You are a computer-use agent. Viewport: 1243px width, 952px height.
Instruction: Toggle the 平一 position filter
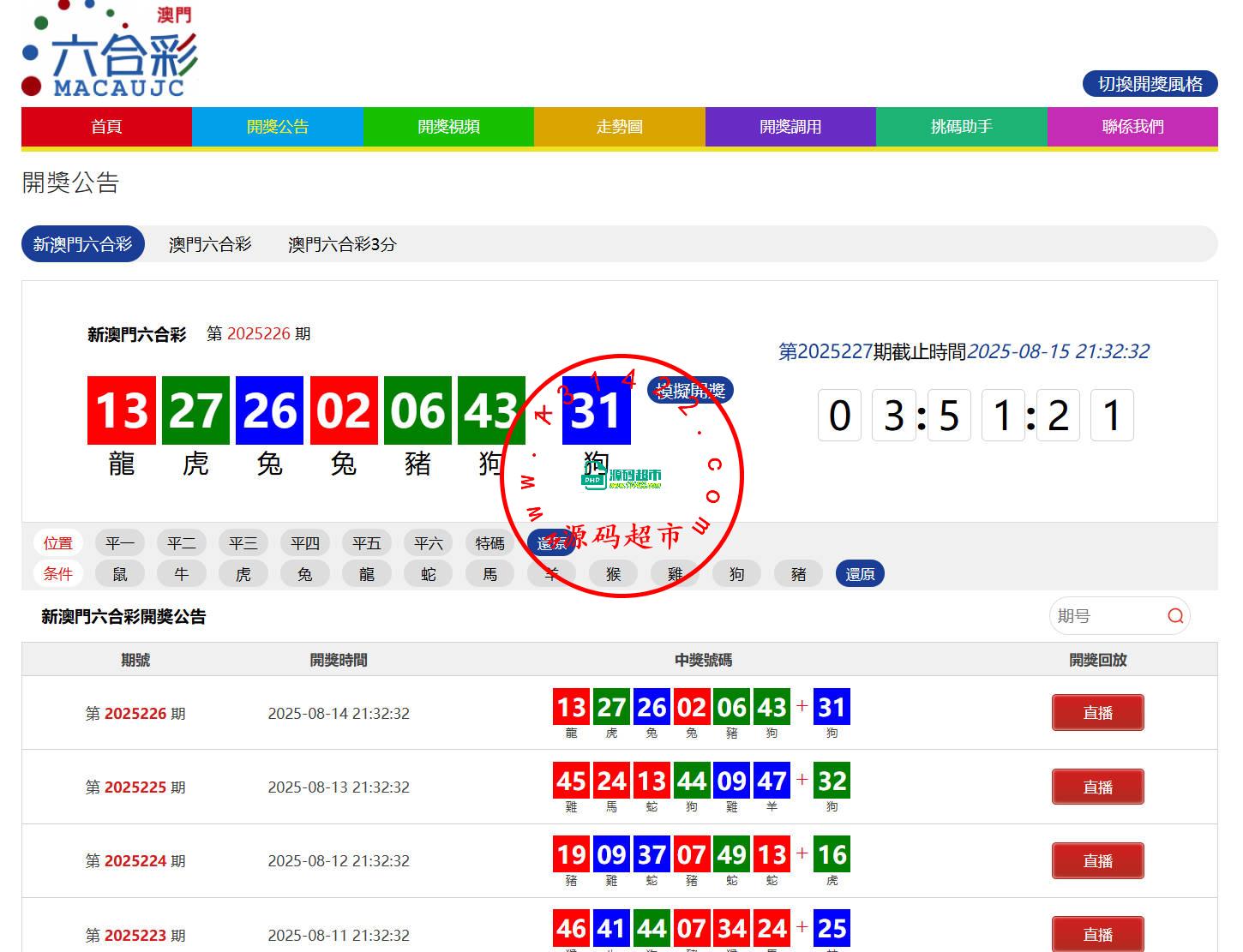(x=120, y=543)
